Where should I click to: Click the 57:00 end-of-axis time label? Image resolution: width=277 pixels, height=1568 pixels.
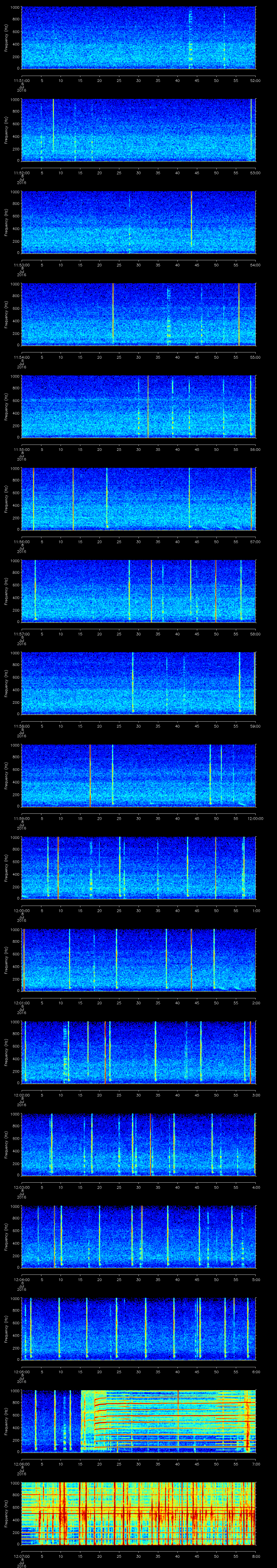[256, 542]
